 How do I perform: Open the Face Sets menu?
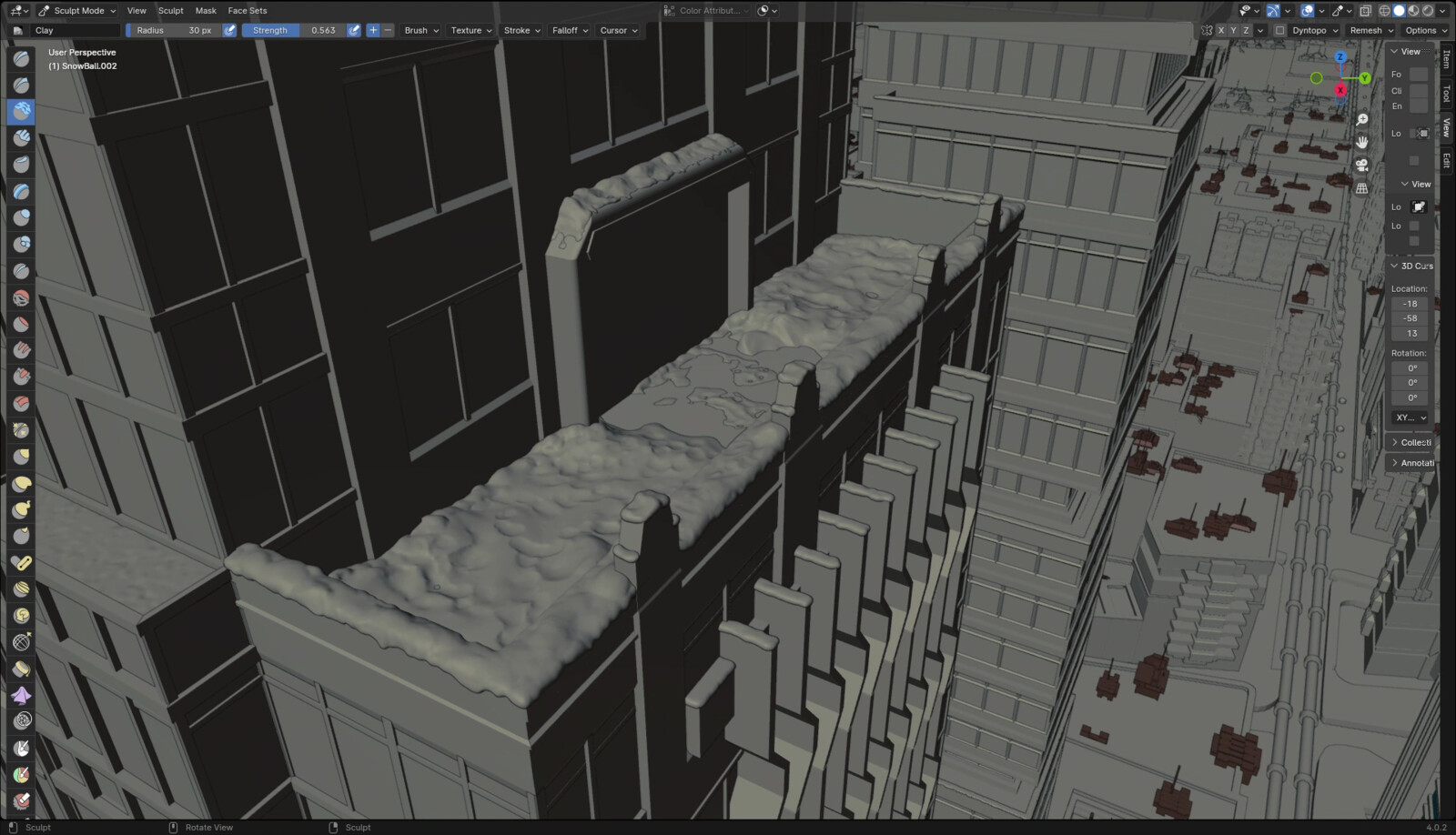tap(248, 11)
